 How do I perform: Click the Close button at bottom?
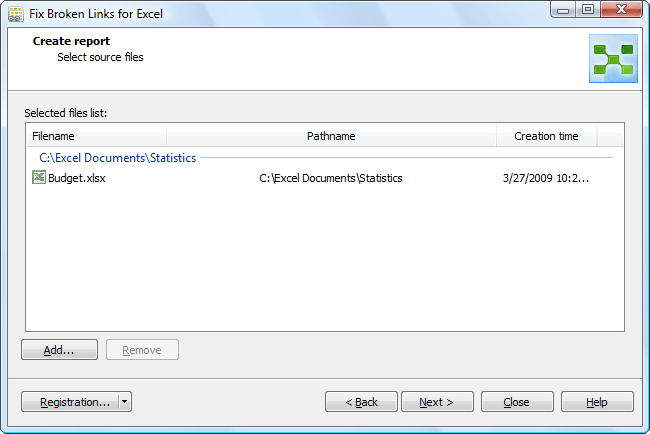point(517,402)
